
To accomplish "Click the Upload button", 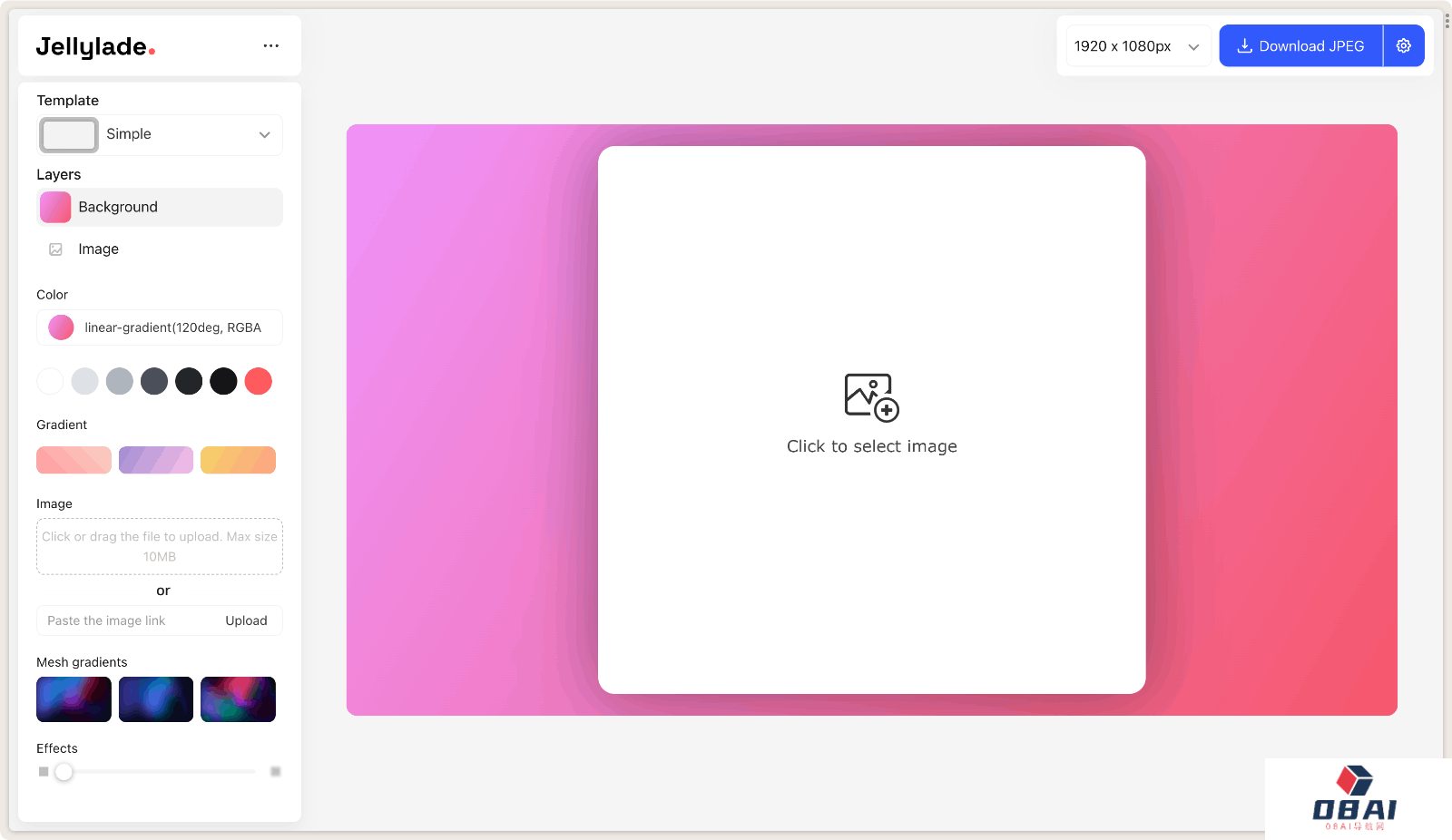I will click(x=246, y=620).
